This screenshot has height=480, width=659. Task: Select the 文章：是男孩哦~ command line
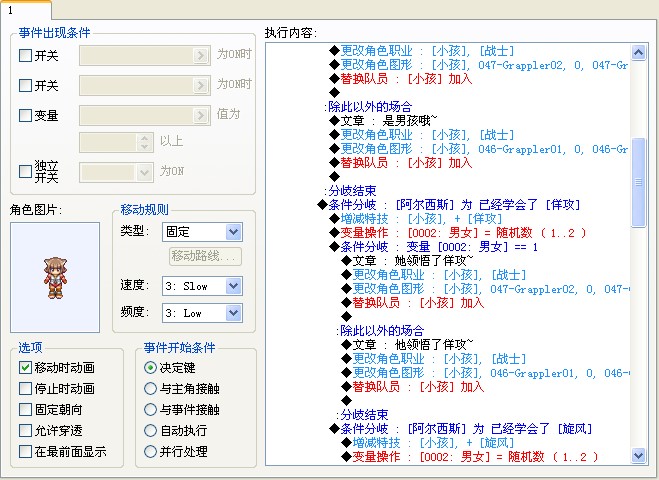click(383, 121)
